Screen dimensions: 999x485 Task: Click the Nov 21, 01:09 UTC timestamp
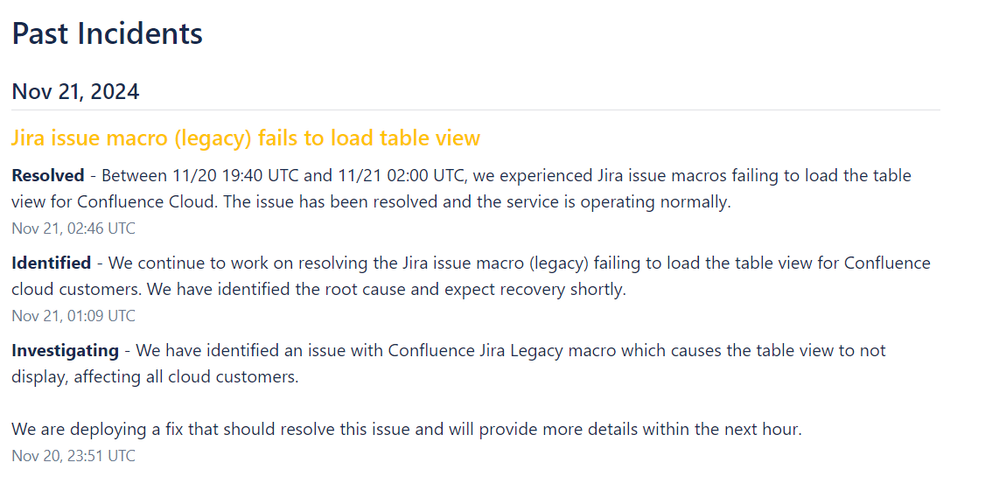coord(73,316)
